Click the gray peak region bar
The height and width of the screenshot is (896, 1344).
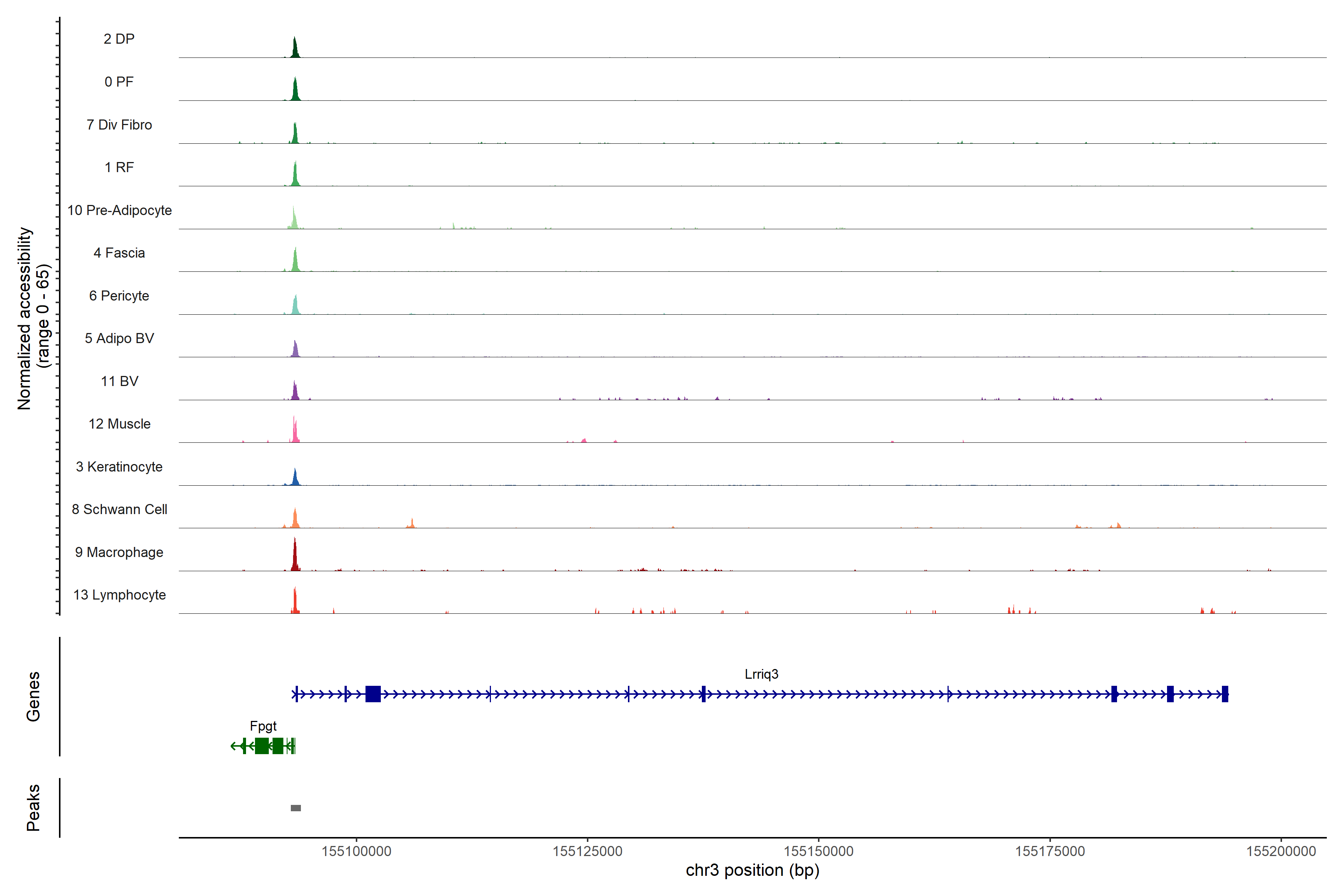tap(295, 808)
